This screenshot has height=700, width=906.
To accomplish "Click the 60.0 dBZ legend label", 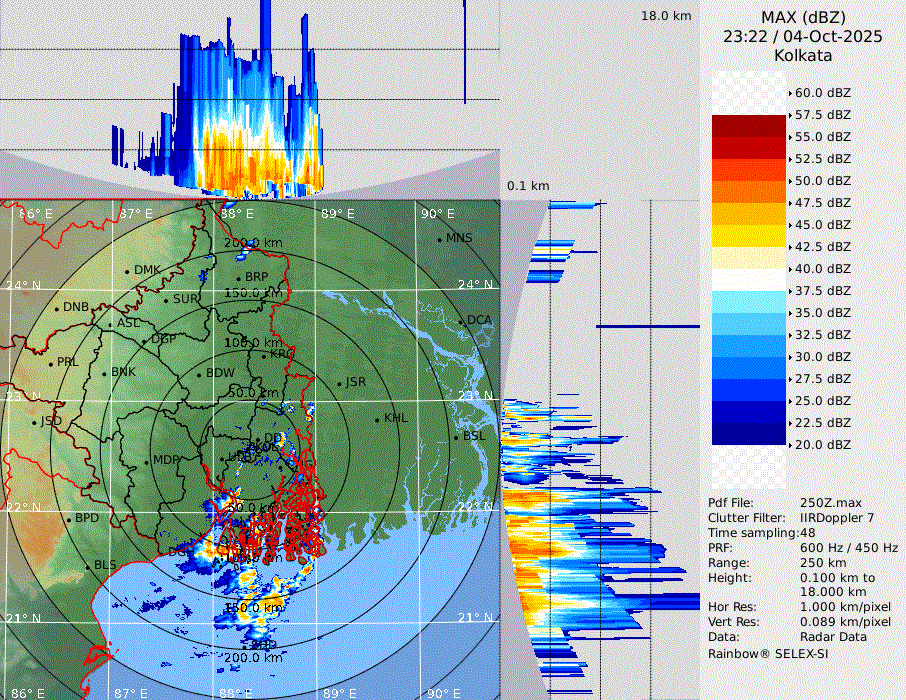I will 822,93.
